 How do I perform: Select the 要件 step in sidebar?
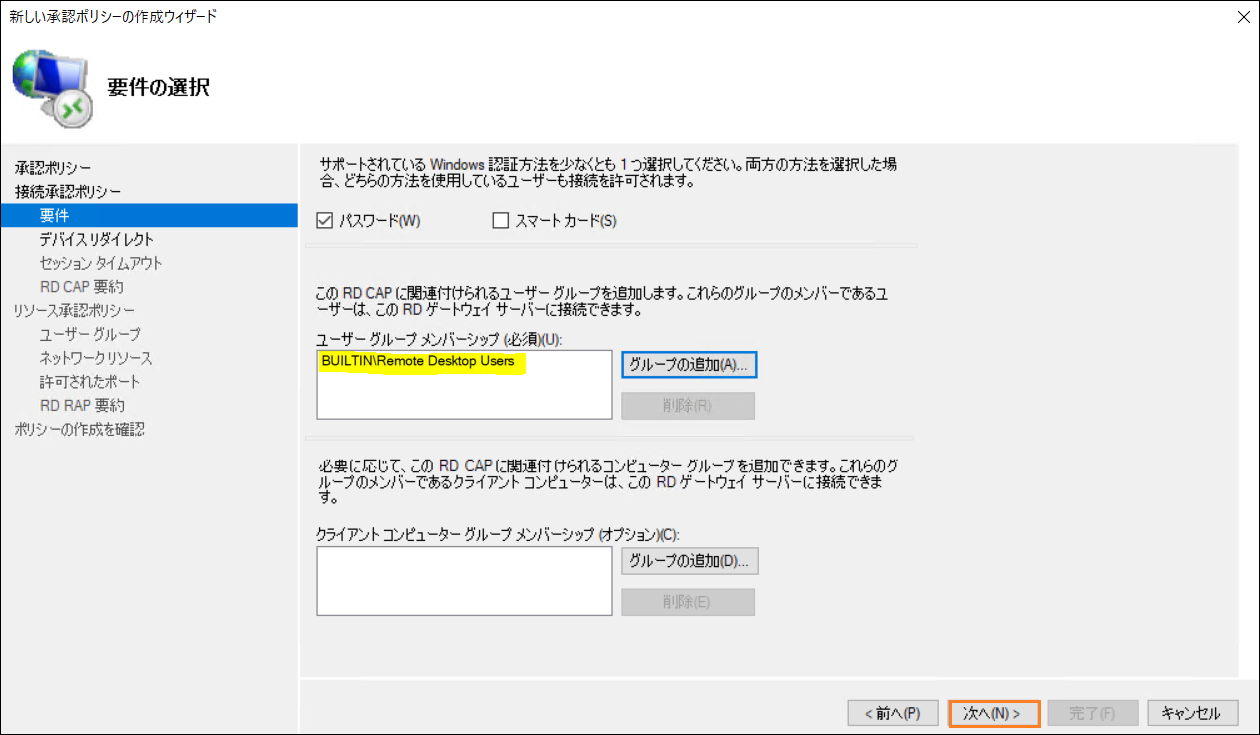pyautogui.click(x=150, y=215)
